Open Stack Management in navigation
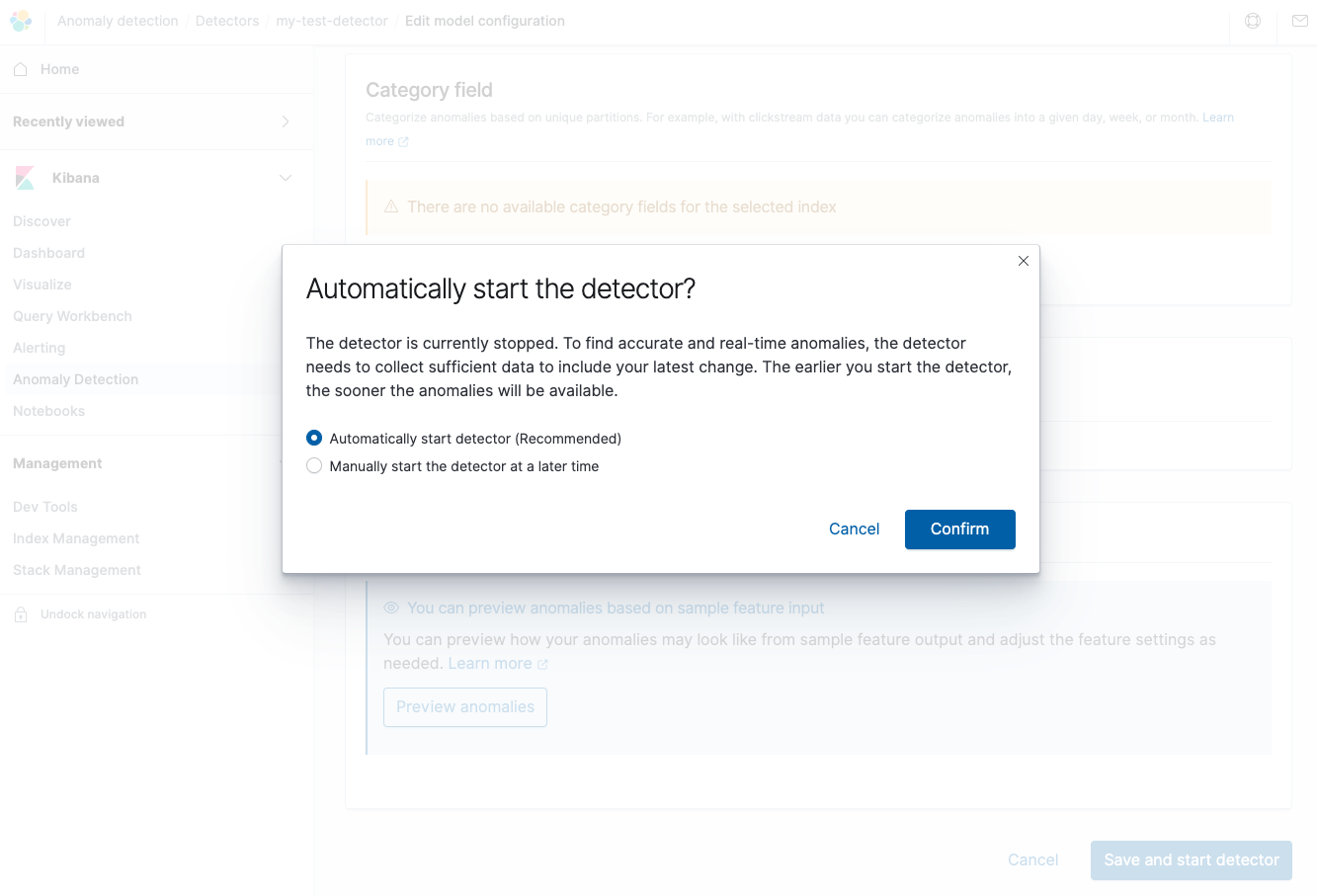This screenshot has height=896, width=1317. [77, 570]
